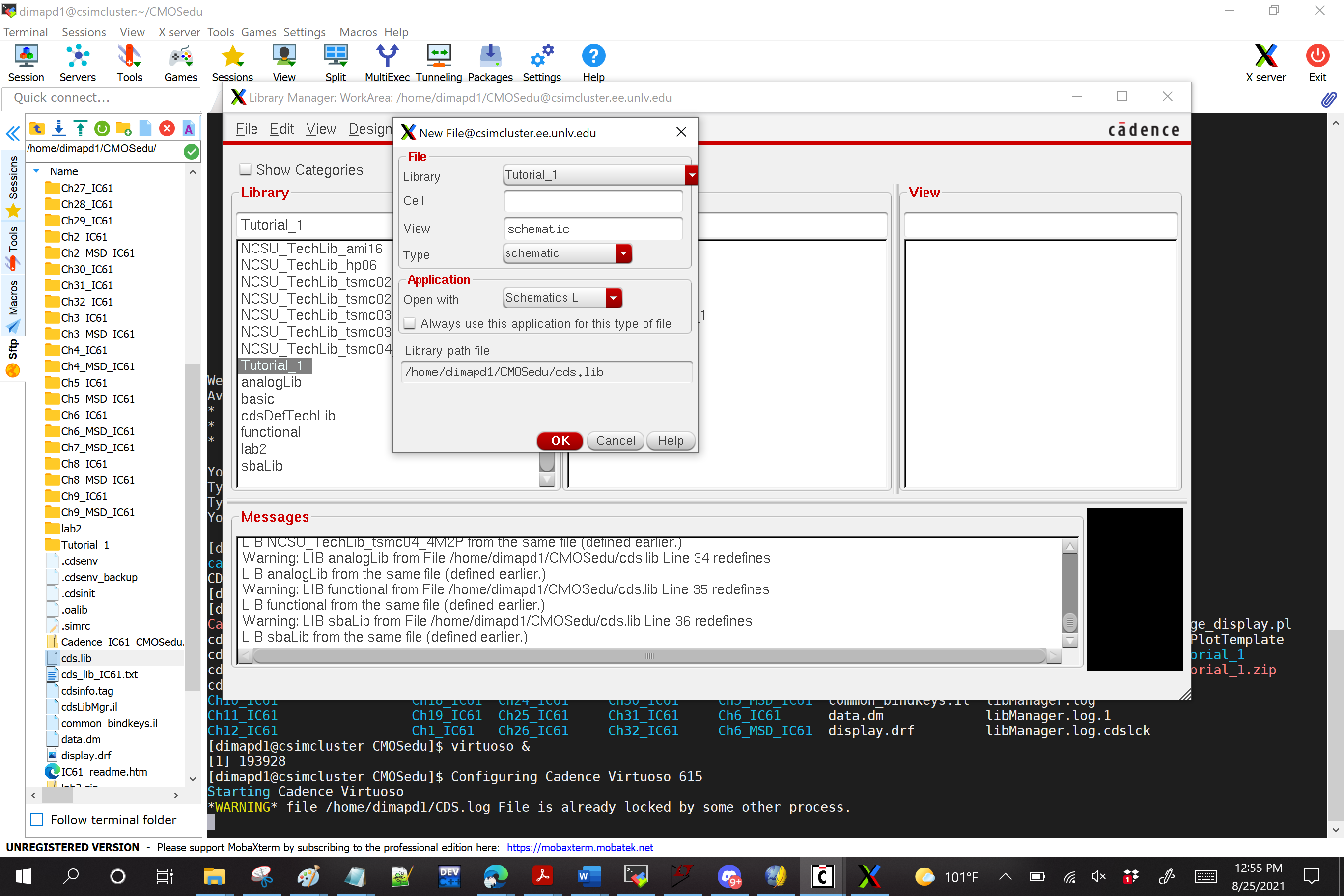Open the Type schematic dropdown
Image resolution: width=1344 pixels, height=896 pixels.
pos(623,253)
